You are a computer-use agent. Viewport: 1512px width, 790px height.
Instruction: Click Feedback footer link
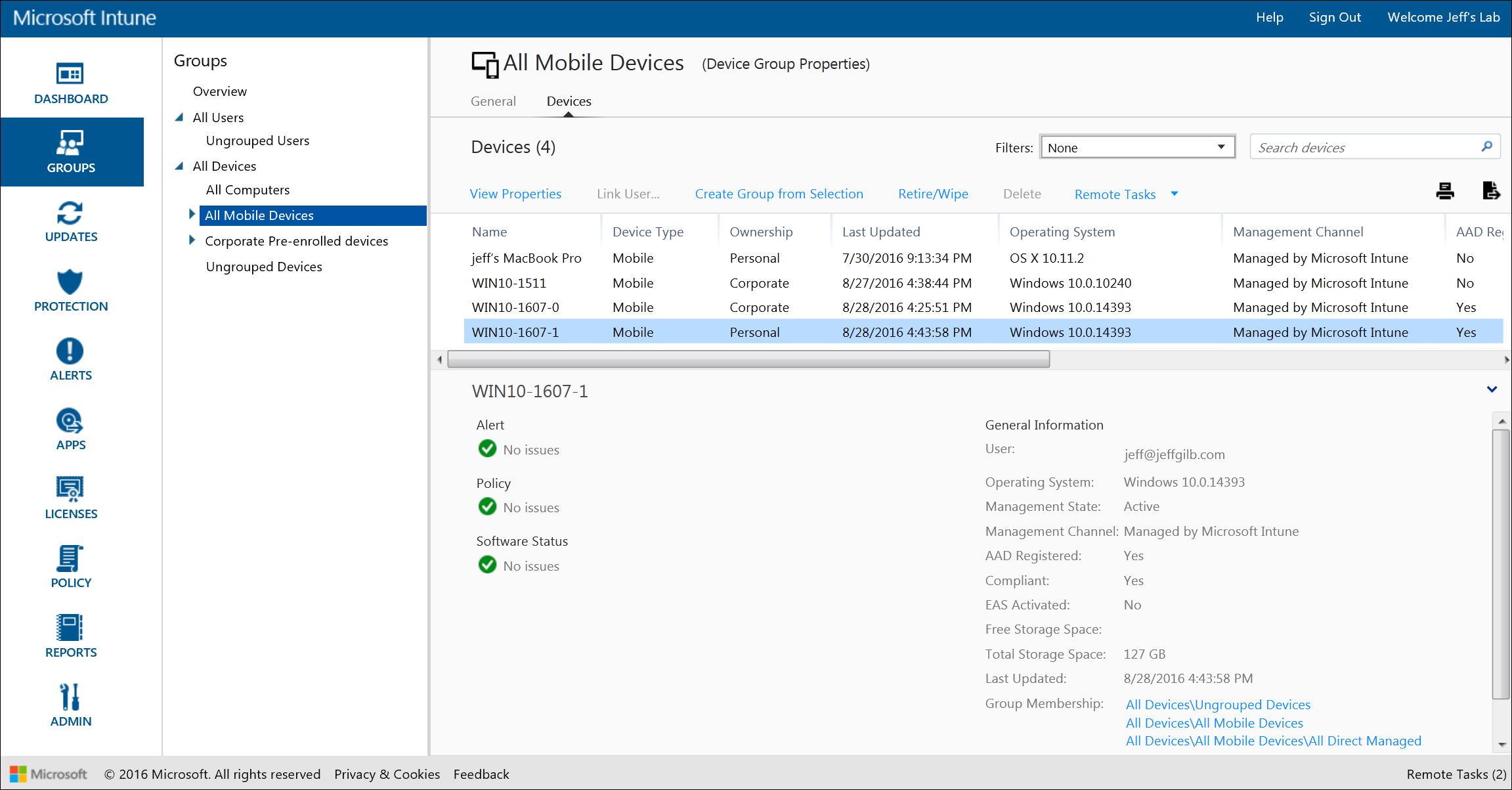[x=481, y=774]
